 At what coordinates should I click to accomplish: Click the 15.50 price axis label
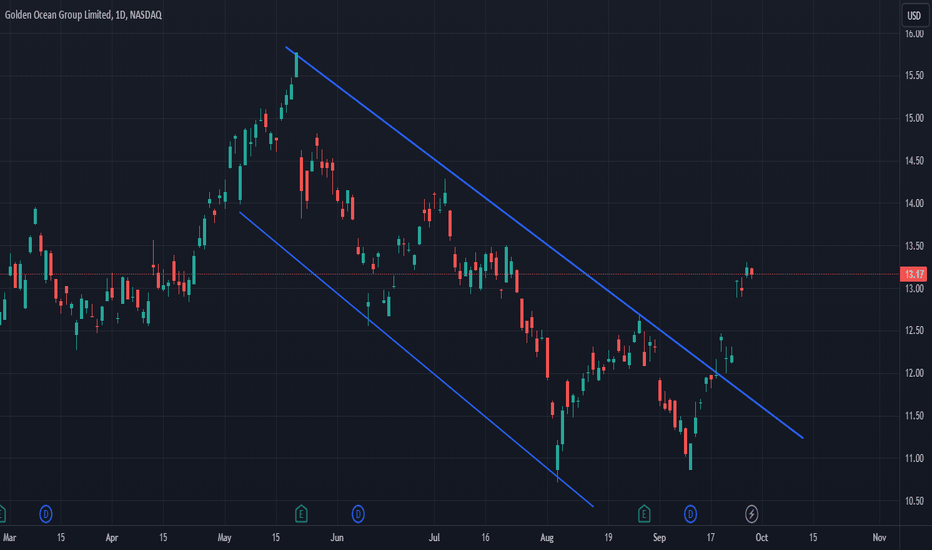[x=914, y=76]
